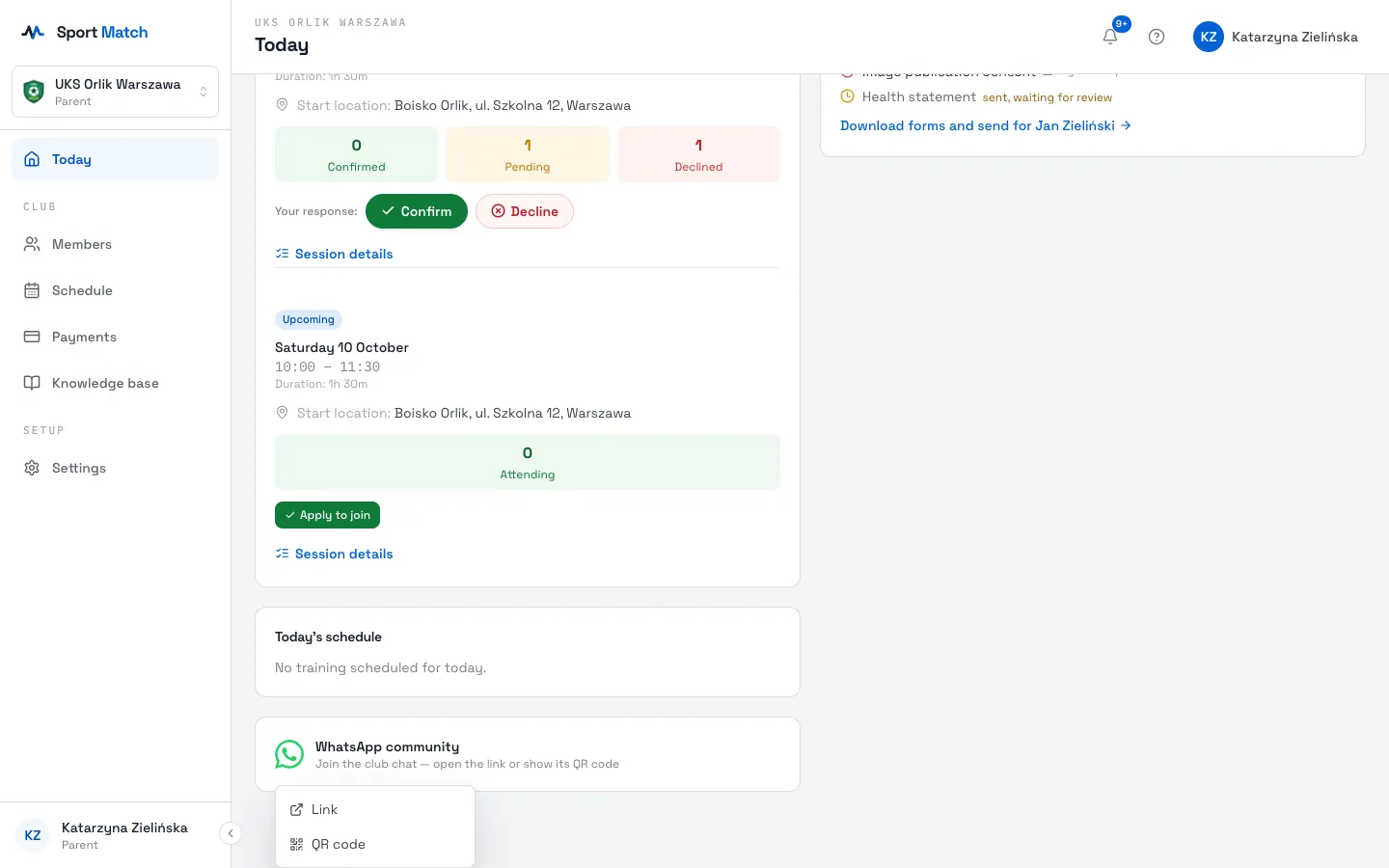Screen dimensions: 1389x868
Task: Open Session details for Saturday 10 October
Action: [x=334, y=554]
